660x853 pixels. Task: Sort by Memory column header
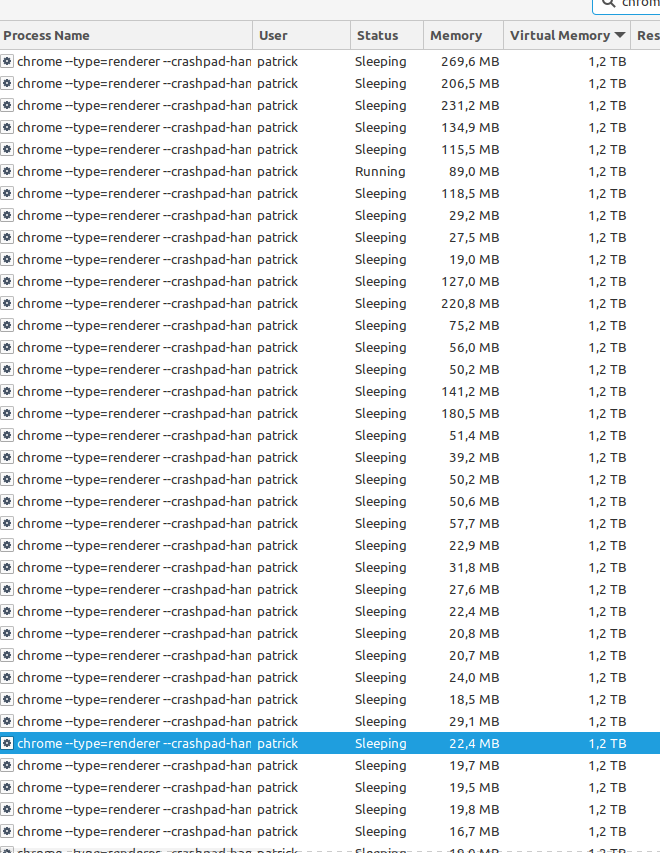point(464,35)
